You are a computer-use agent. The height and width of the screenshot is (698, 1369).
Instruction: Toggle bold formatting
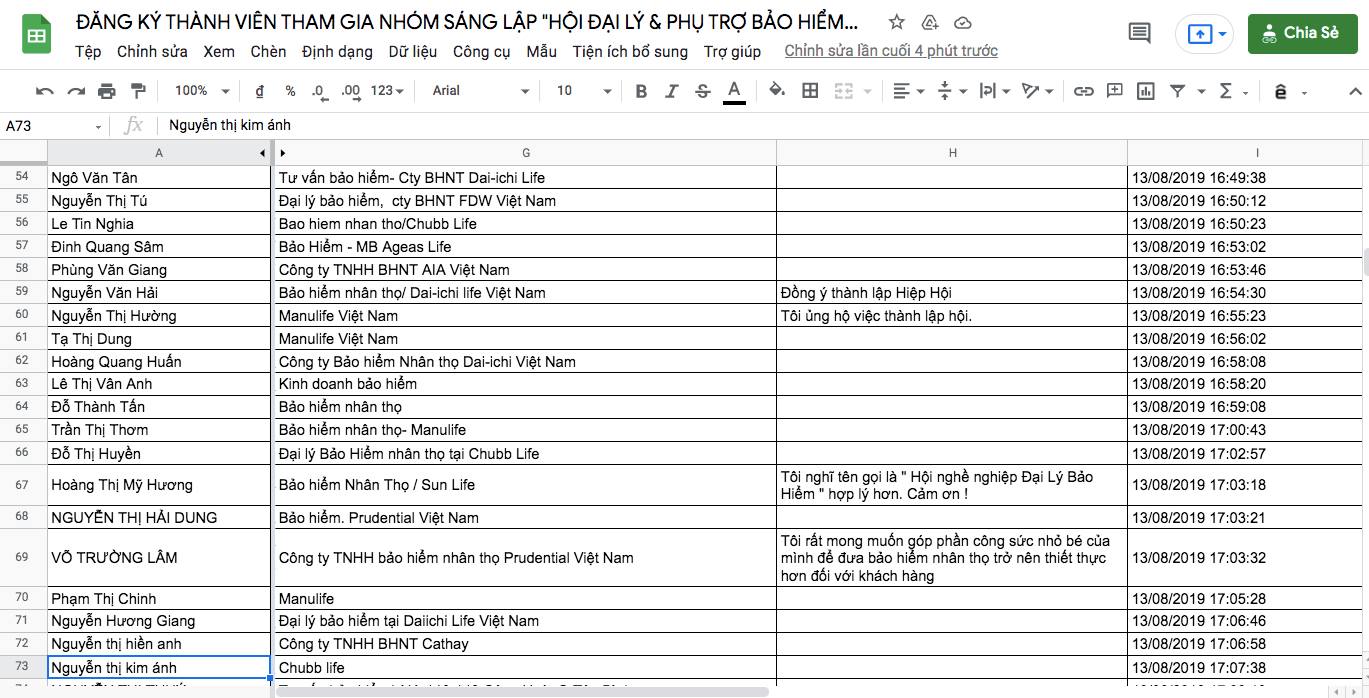tap(641, 91)
